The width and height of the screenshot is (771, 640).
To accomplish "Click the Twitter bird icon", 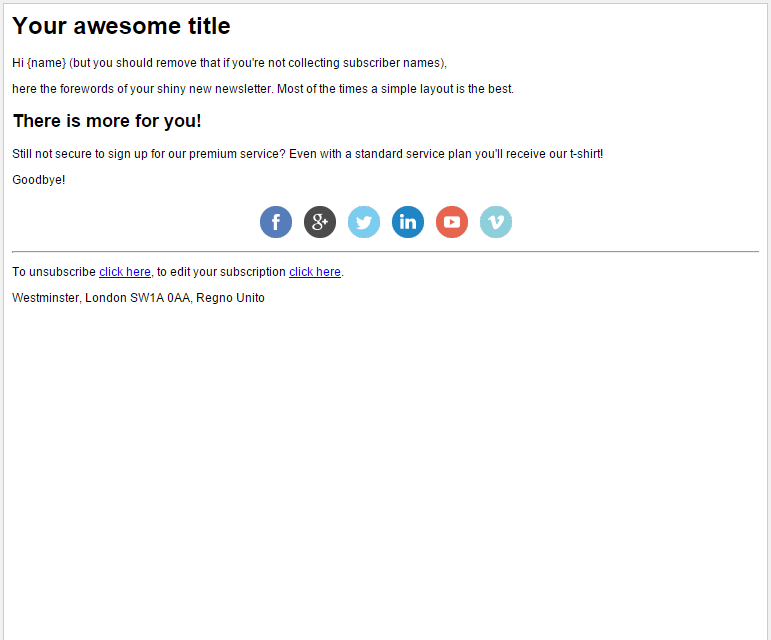I will (x=364, y=222).
